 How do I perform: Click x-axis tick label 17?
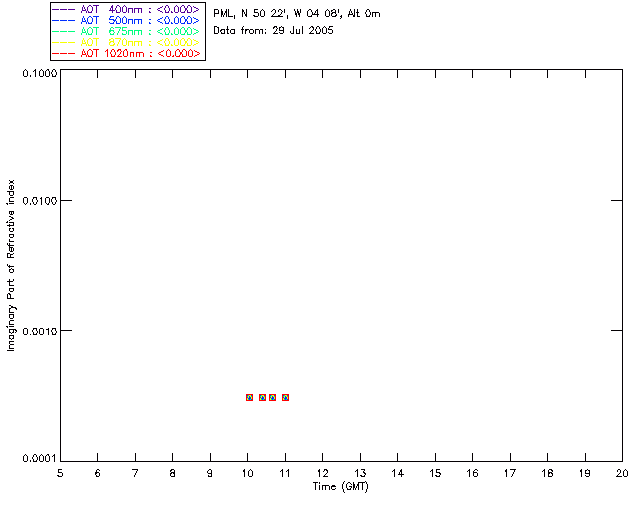(x=510, y=473)
